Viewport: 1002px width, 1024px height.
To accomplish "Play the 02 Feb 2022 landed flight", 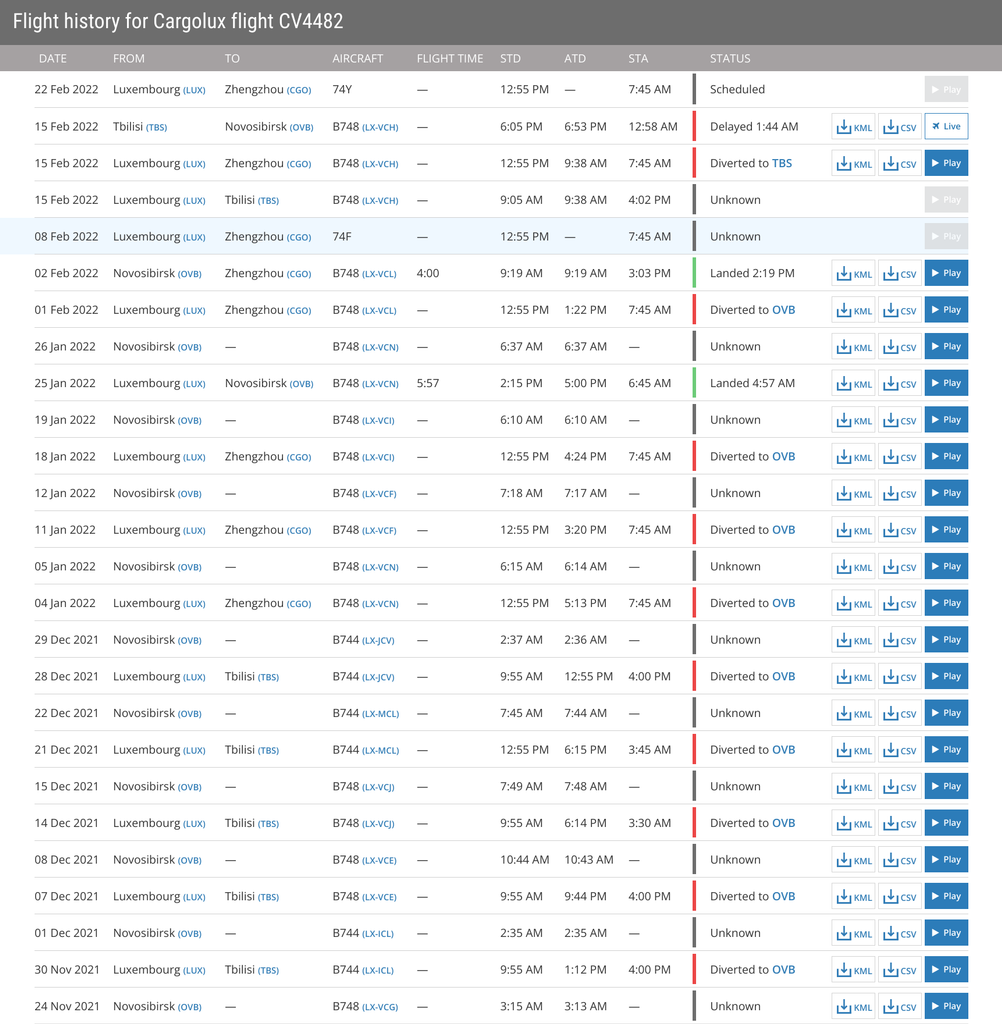I will click(946, 273).
